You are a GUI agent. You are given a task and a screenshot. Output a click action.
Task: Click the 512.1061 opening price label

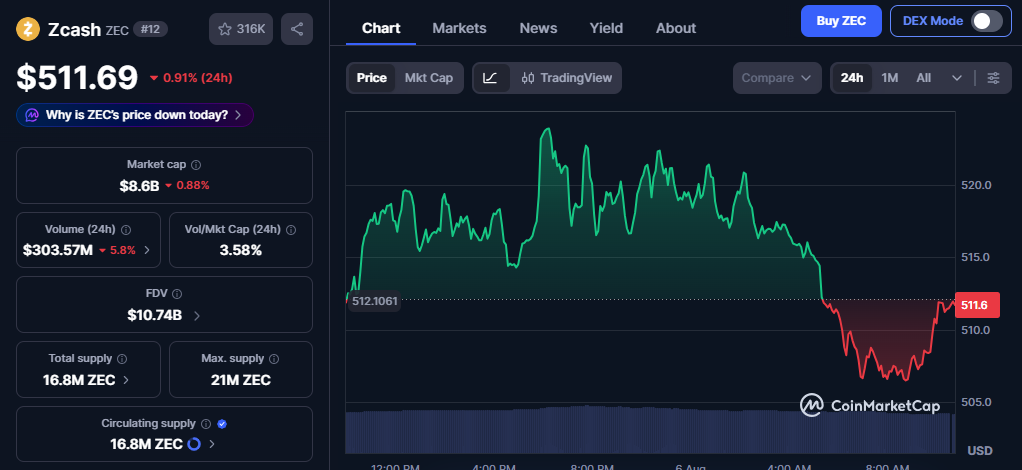point(374,302)
